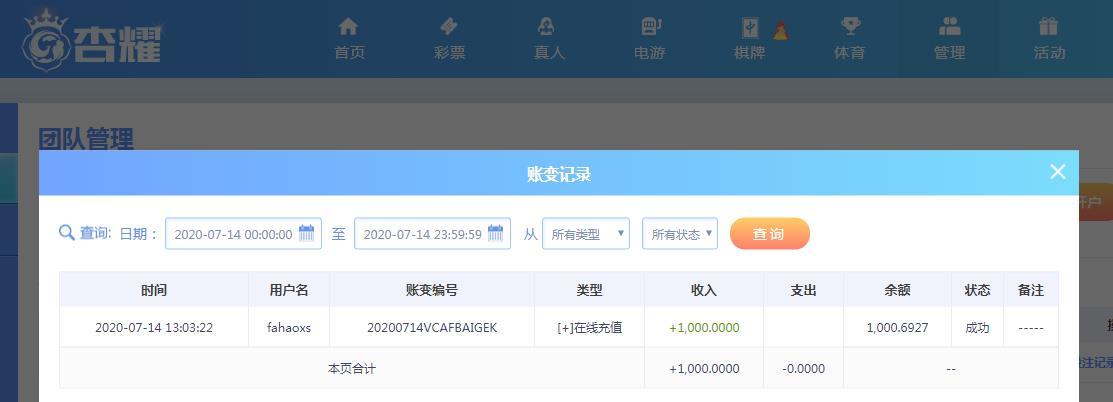Screen dimensions: 1113x402
Task: Click the 棋牌 card game icon
Action: pyautogui.click(x=750, y=28)
